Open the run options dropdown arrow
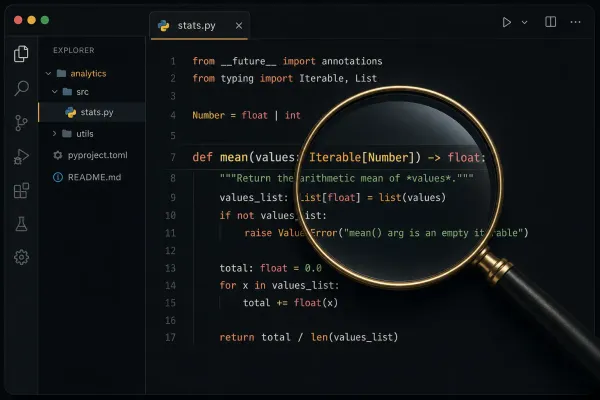The image size is (600, 400). coord(525,23)
